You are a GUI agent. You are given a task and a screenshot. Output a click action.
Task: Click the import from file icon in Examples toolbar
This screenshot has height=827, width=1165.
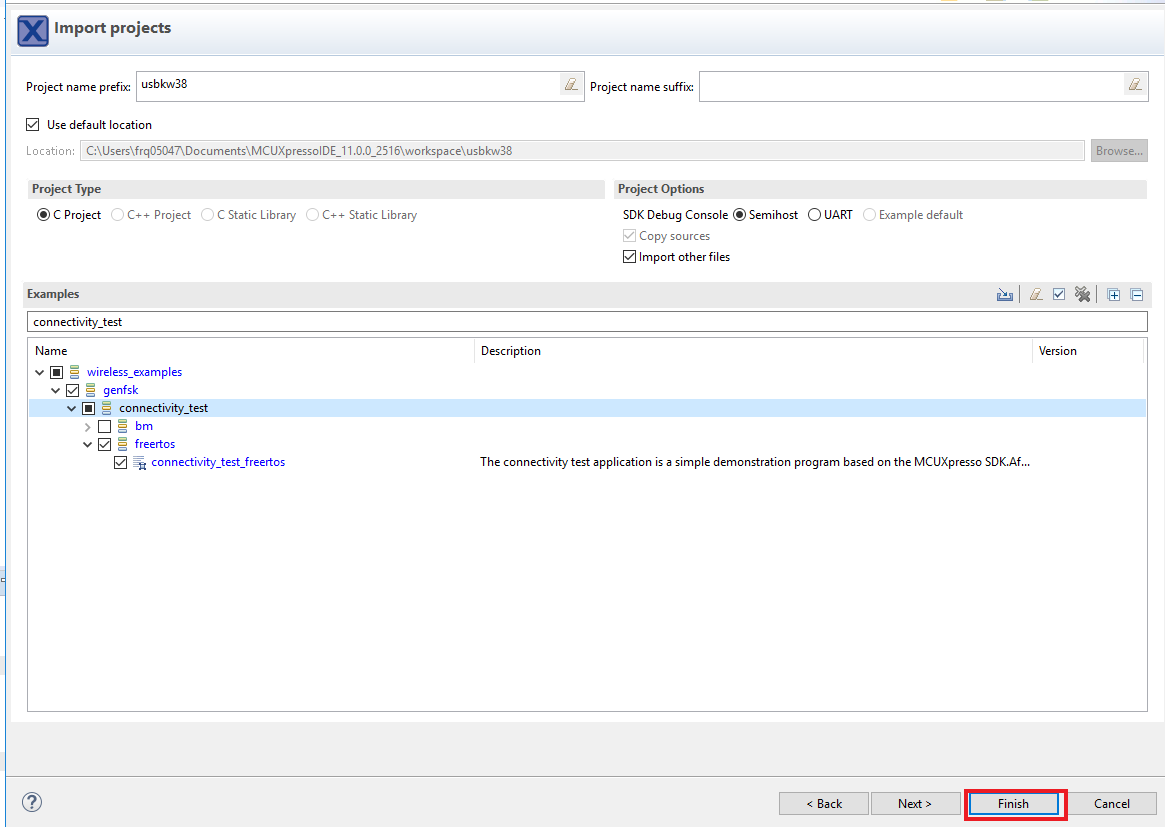(1005, 294)
